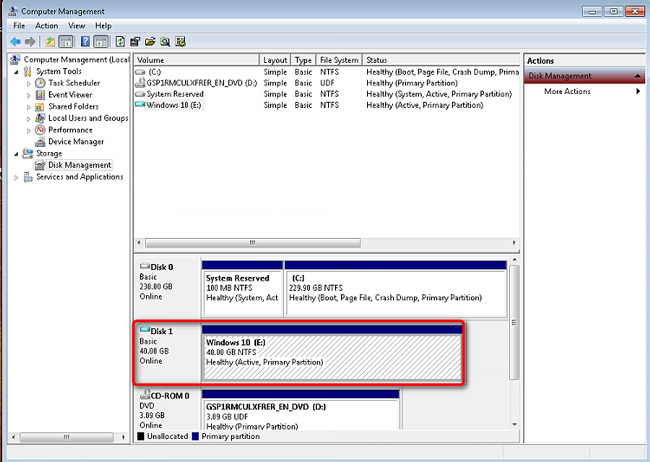Sort by the Status column header
This screenshot has width=650, height=462.
coord(441,60)
